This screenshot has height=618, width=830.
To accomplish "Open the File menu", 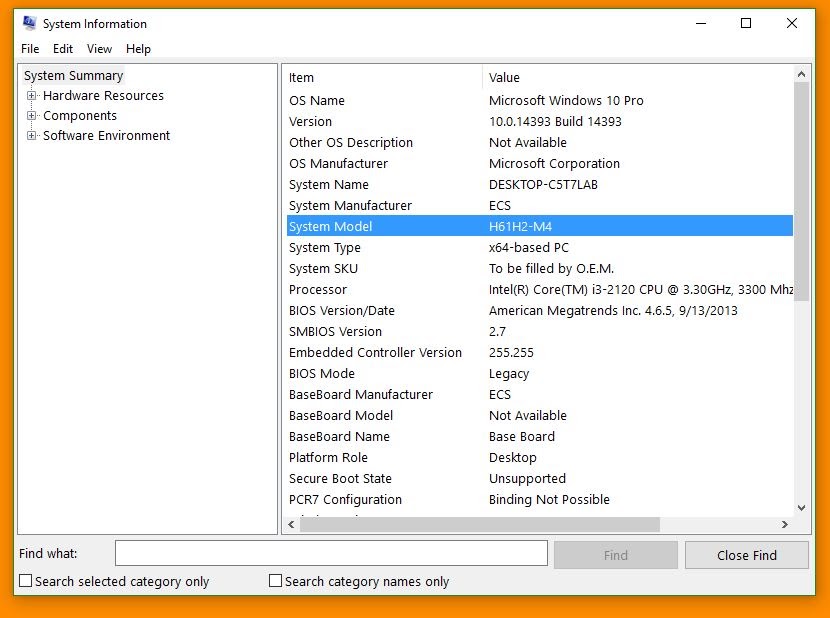I will pos(30,49).
